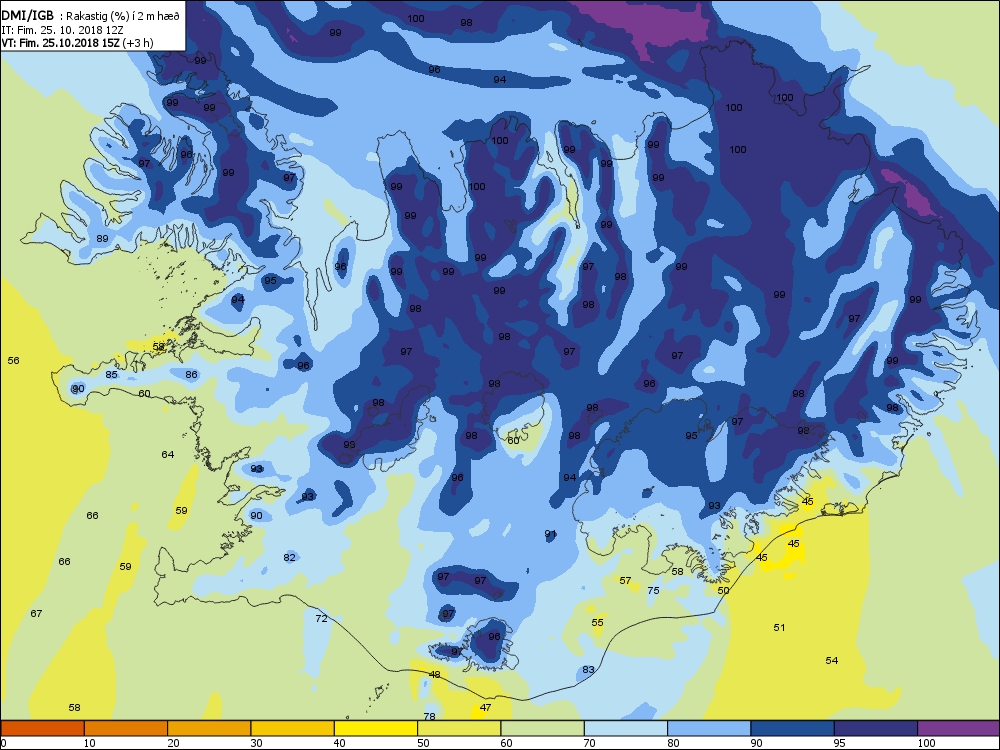This screenshot has width=1000, height=750.
Task: Click the map humidity value '78'
Action: coord(429,716)
